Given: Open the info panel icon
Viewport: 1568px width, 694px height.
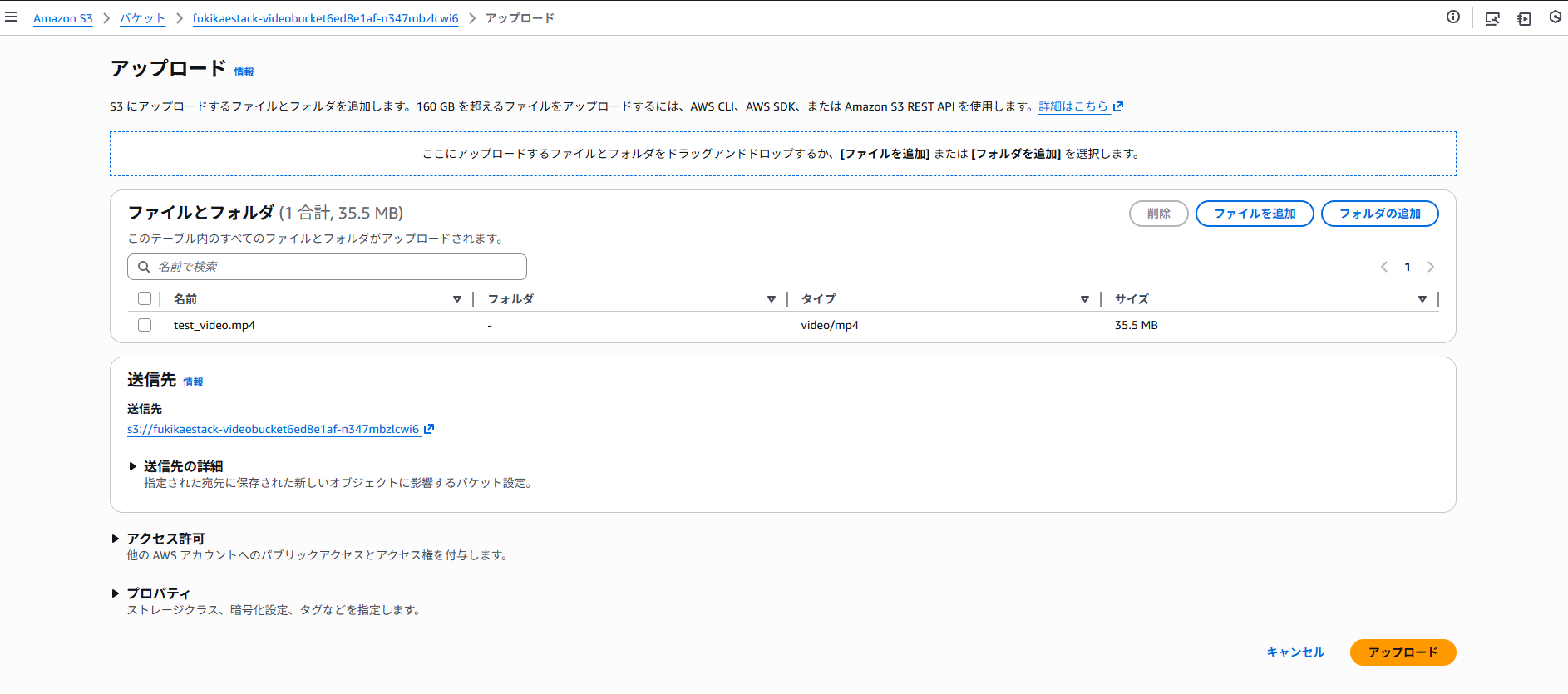Looking at the screenshot, I should tap(1453, 17).
